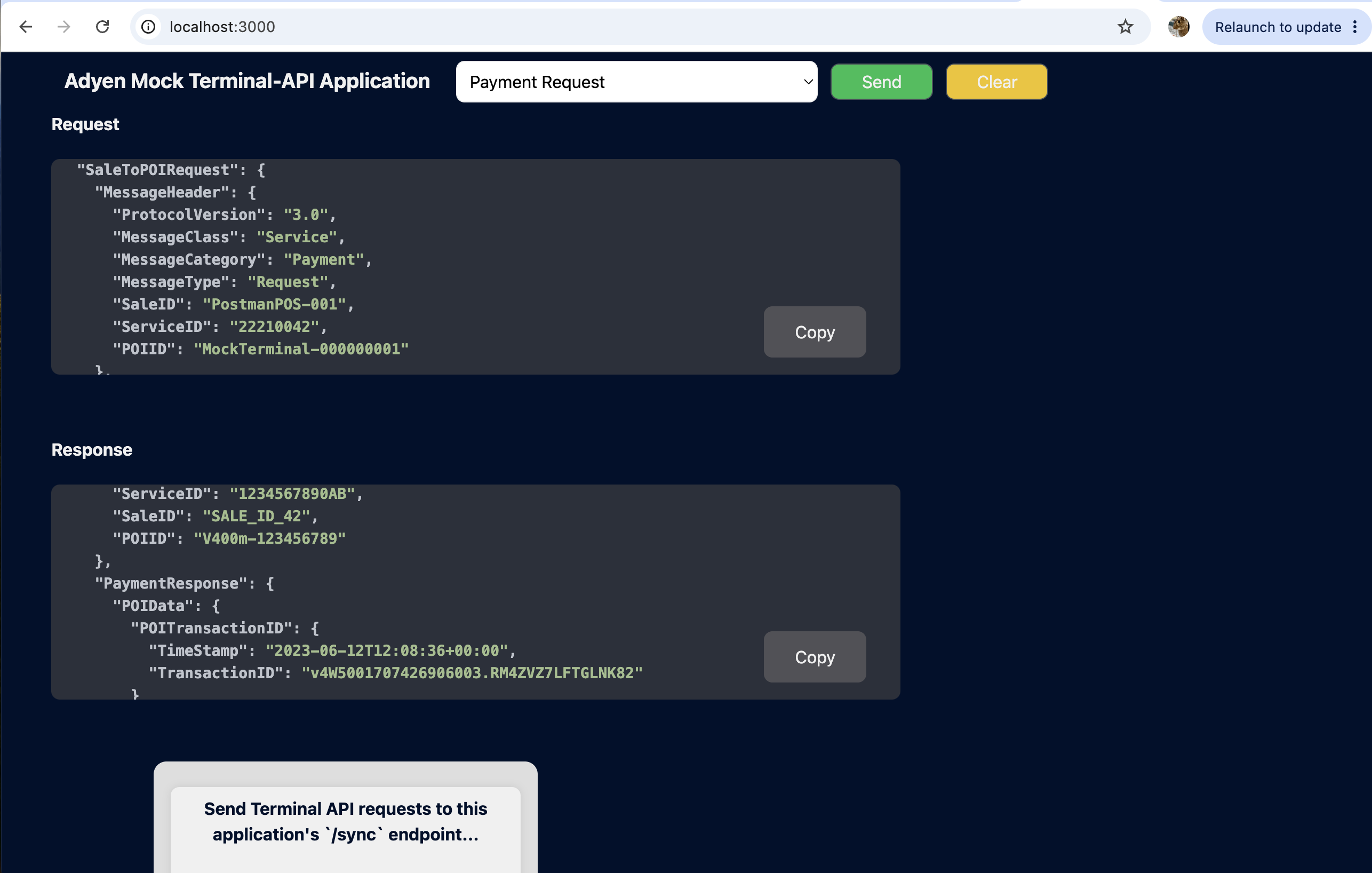The width and height of the screenshot is (1372, 873).
Task: Click the "POITransactionID" key line
Action: coord(225,628)
